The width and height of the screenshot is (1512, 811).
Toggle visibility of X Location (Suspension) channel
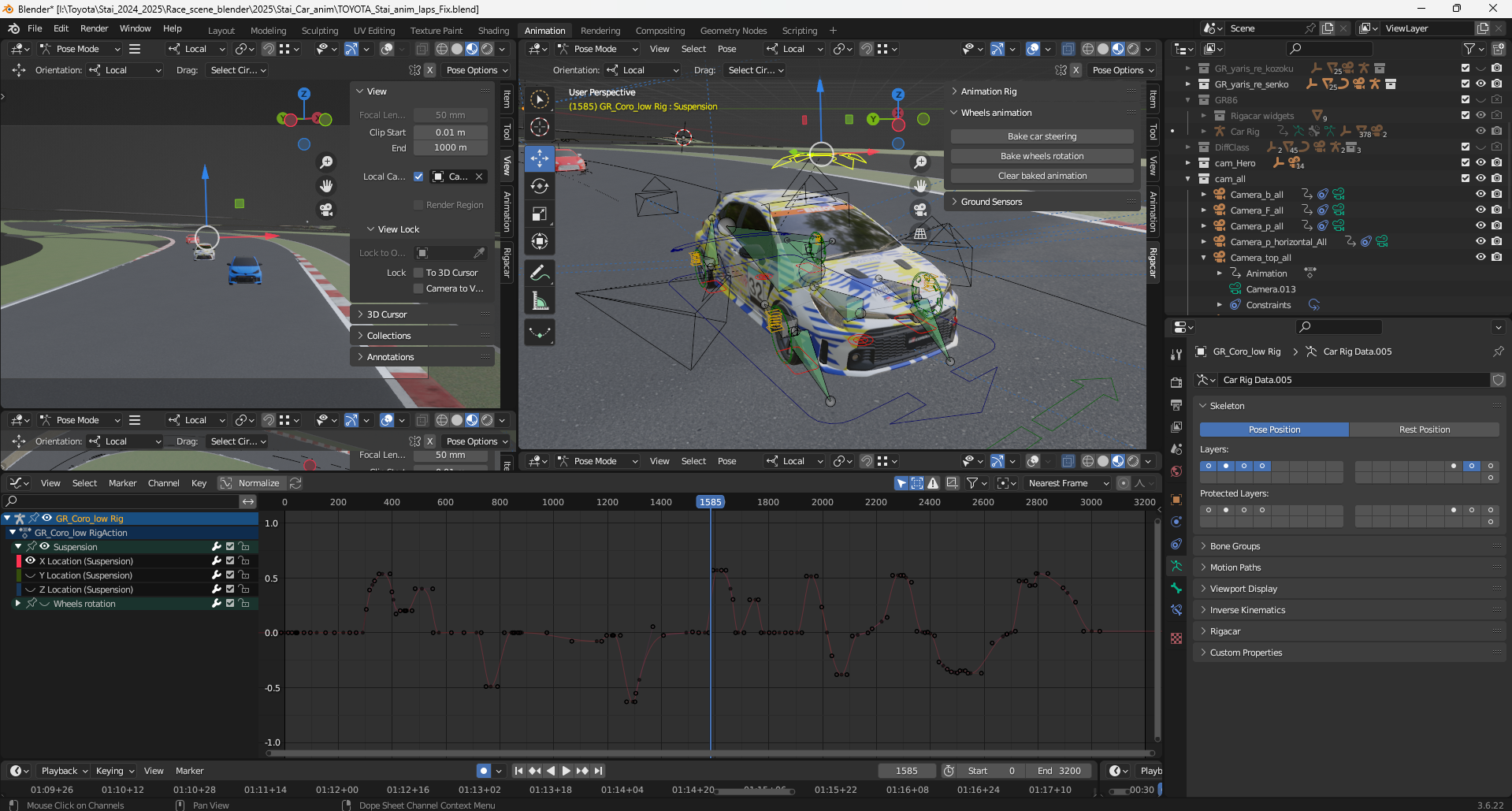[x=30, y=561]
